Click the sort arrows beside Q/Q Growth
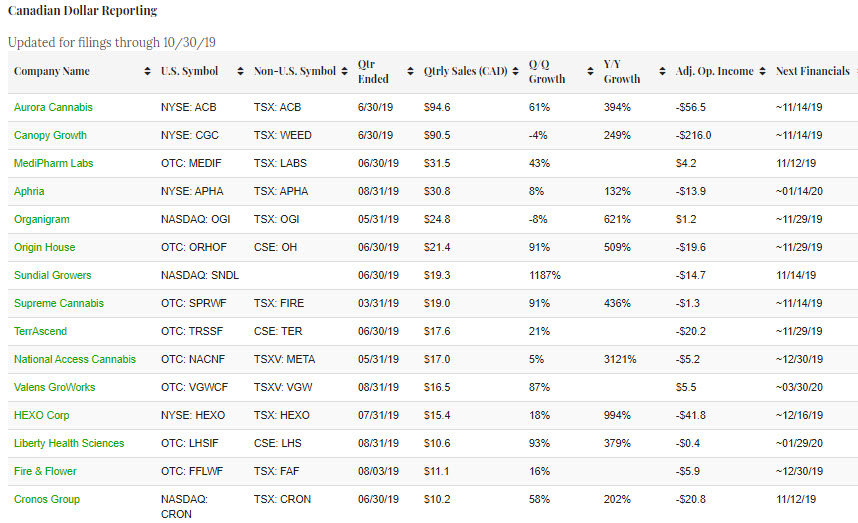This screenshot has height=523, width=858. pyautogui.click(x=588, y=72)
